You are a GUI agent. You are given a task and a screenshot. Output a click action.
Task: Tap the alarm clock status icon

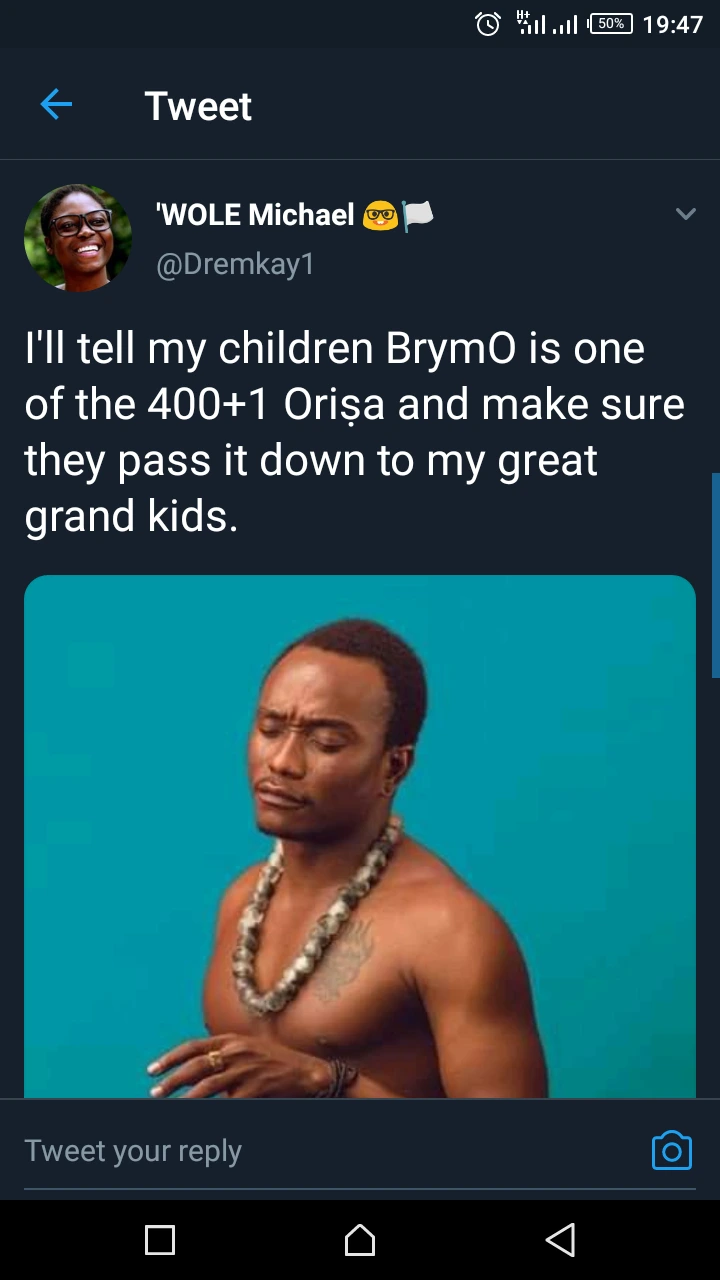click(x=488, y=24)
